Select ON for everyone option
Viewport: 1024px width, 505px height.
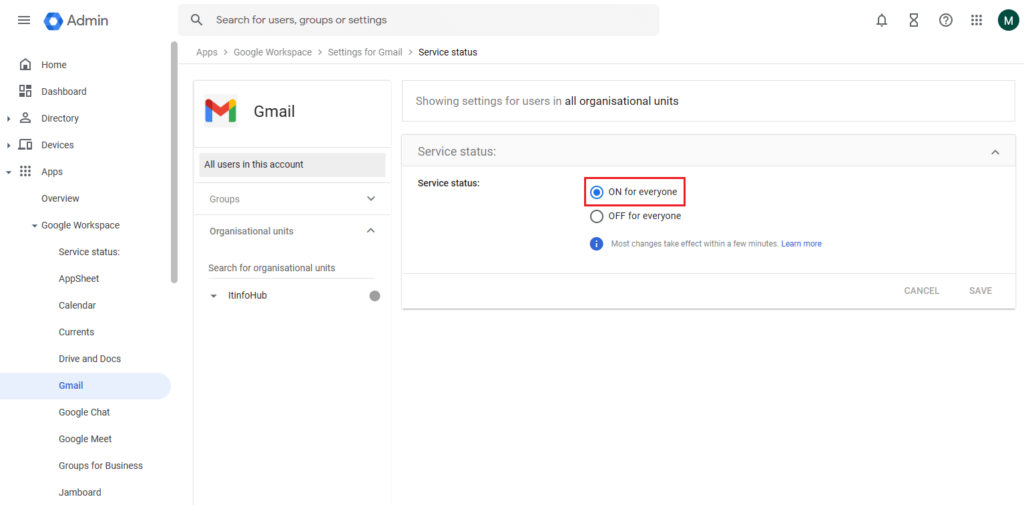tap(597, 192)
